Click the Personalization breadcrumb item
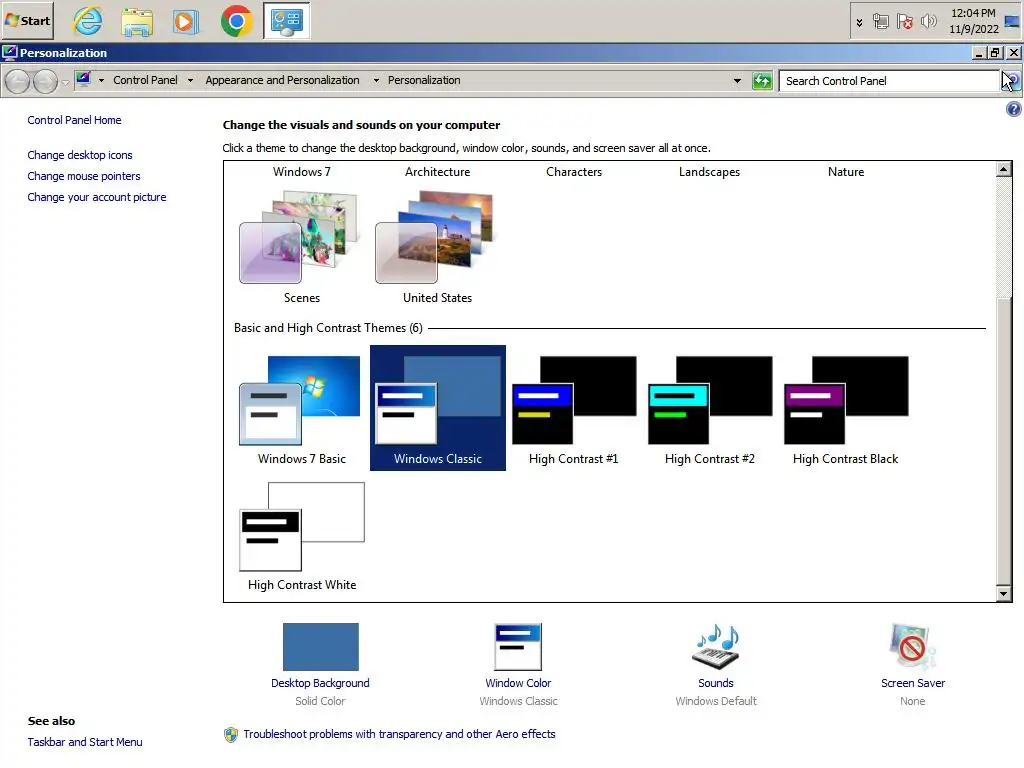This screenshot has width=1024, height=768. (x=424, y=80)
